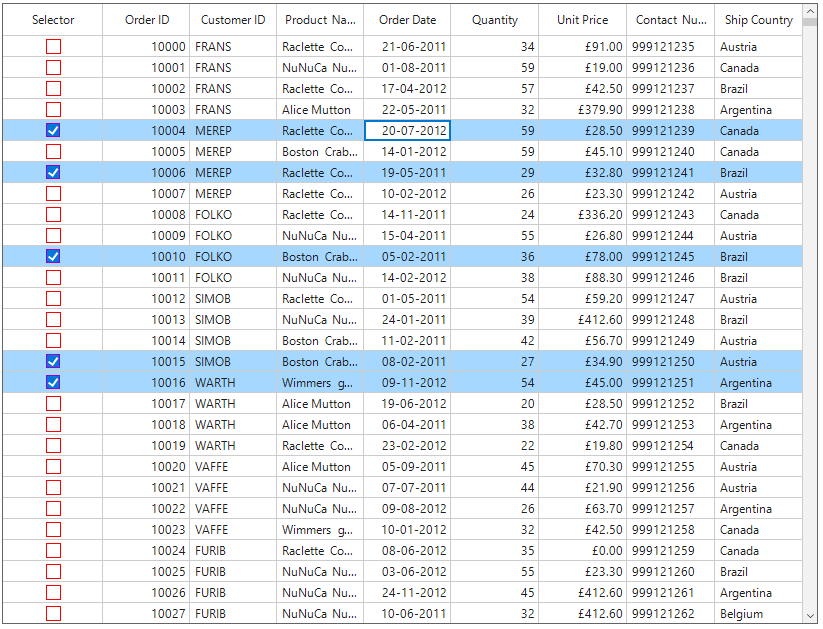
Task: Click the Order ID cell 10026
Action: pos(146,593)
